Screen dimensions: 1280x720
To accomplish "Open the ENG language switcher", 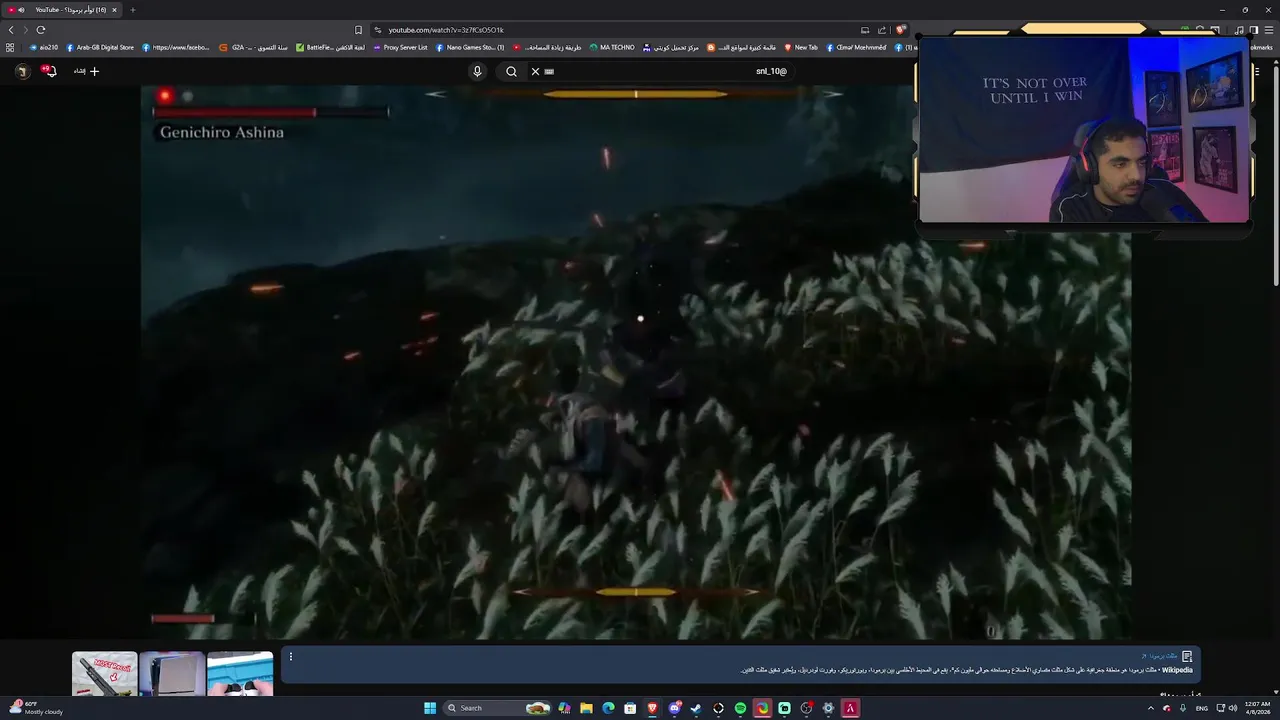I will 1202,708.
